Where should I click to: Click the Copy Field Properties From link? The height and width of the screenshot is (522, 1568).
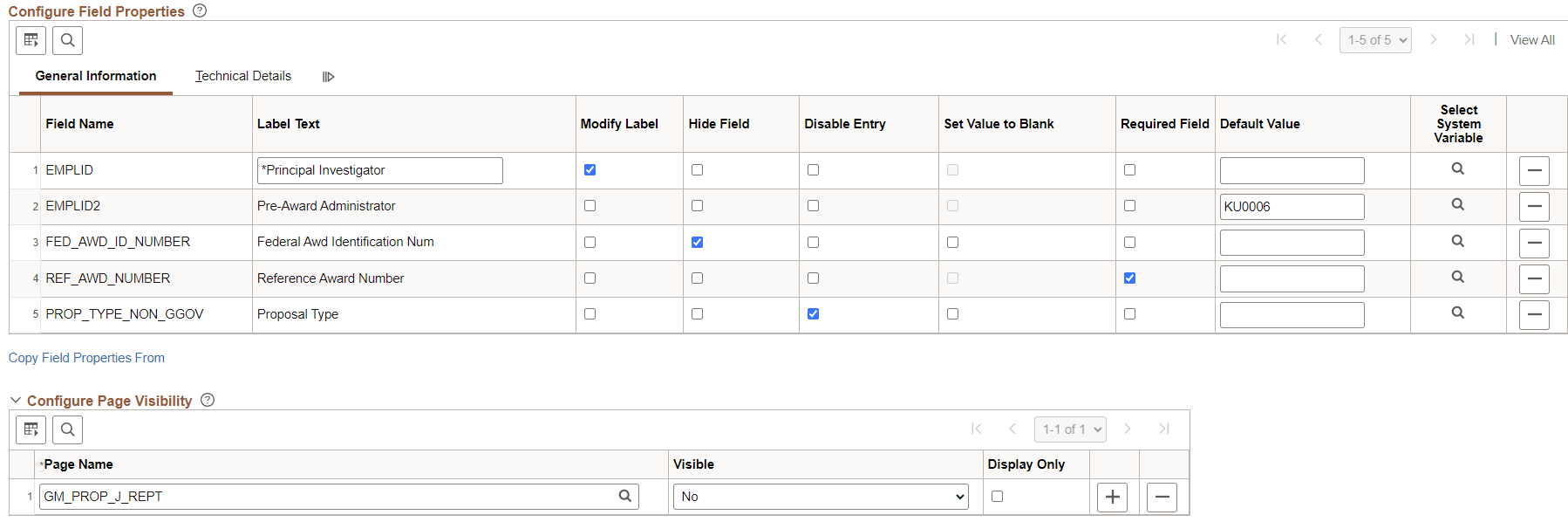point(86,358)
